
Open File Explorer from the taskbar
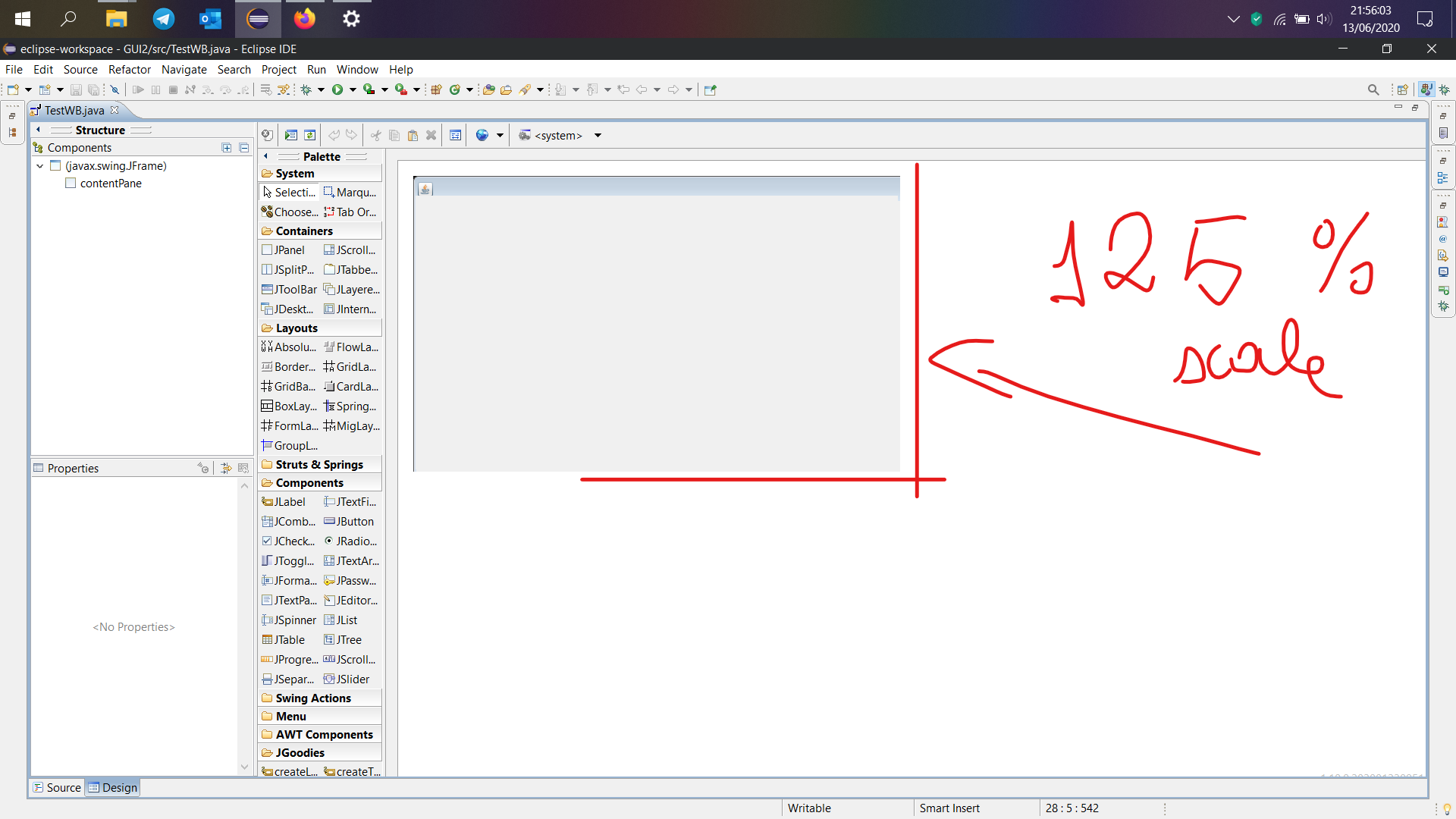(x=116, y=19)
